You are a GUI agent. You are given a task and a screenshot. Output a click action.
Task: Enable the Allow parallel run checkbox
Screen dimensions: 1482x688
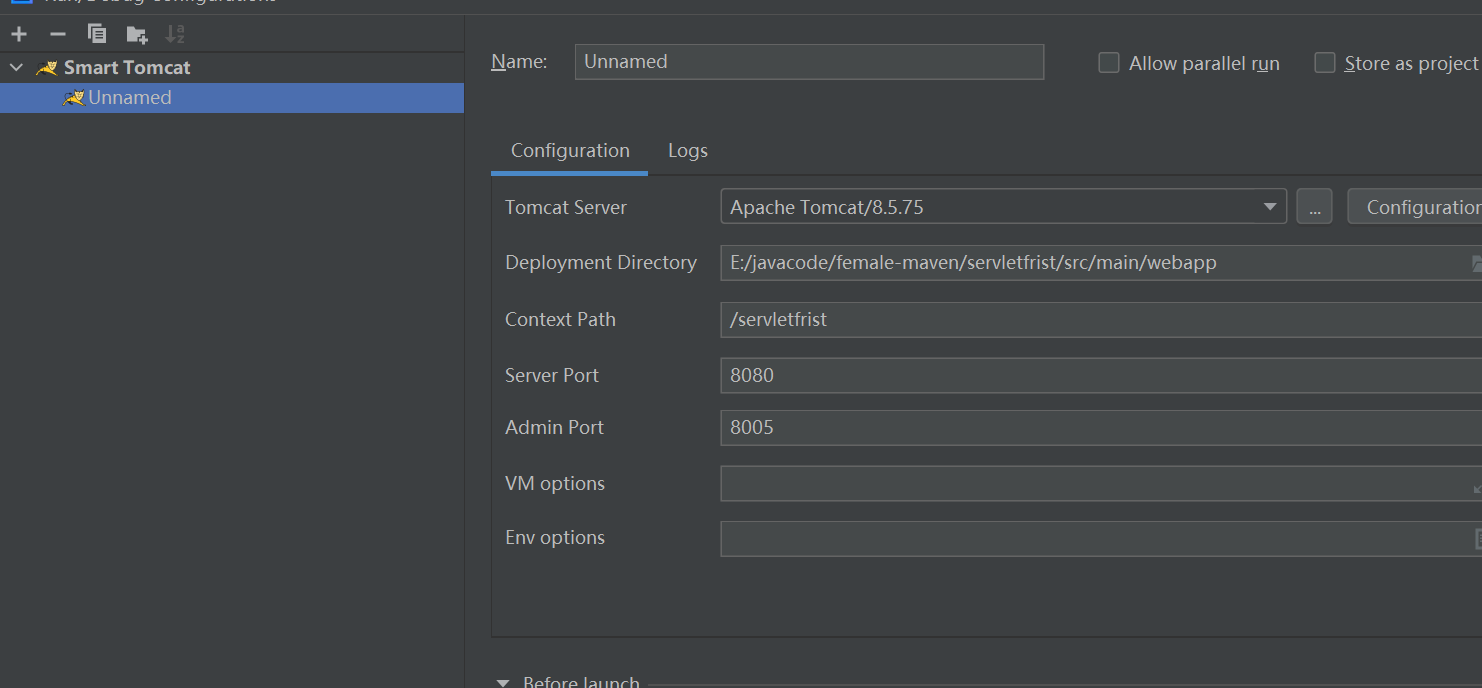pyautogui.click(x=1109, y=63)
